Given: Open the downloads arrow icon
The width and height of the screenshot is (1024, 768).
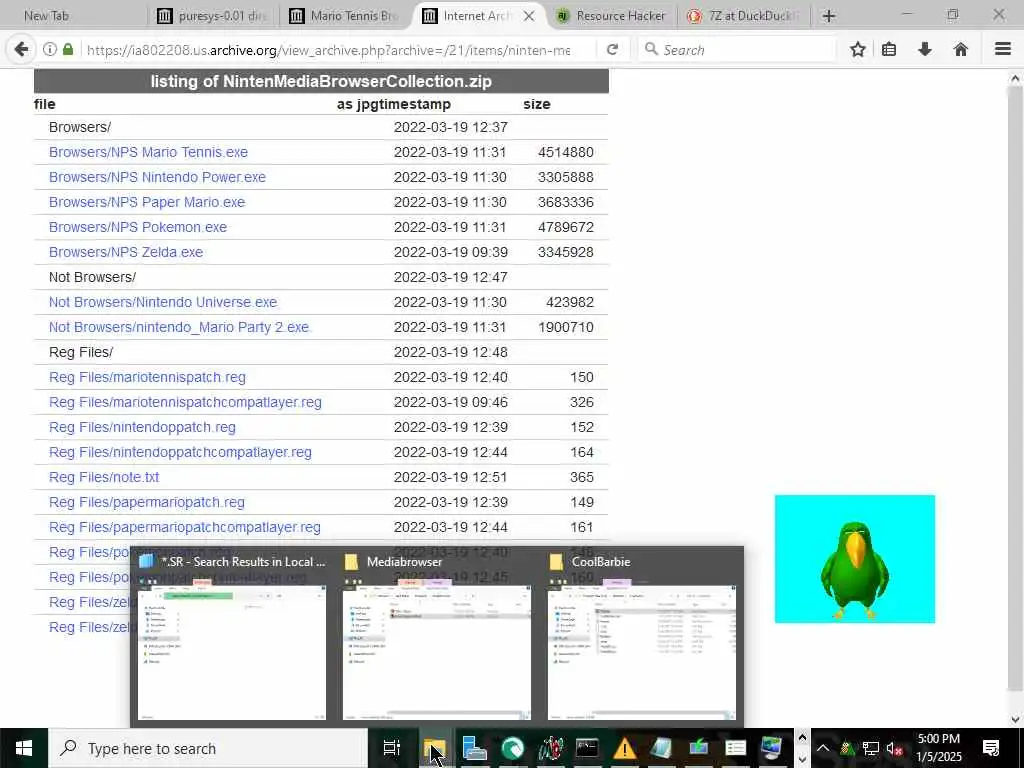Looking at the screenshot, I should coord(925,49).
